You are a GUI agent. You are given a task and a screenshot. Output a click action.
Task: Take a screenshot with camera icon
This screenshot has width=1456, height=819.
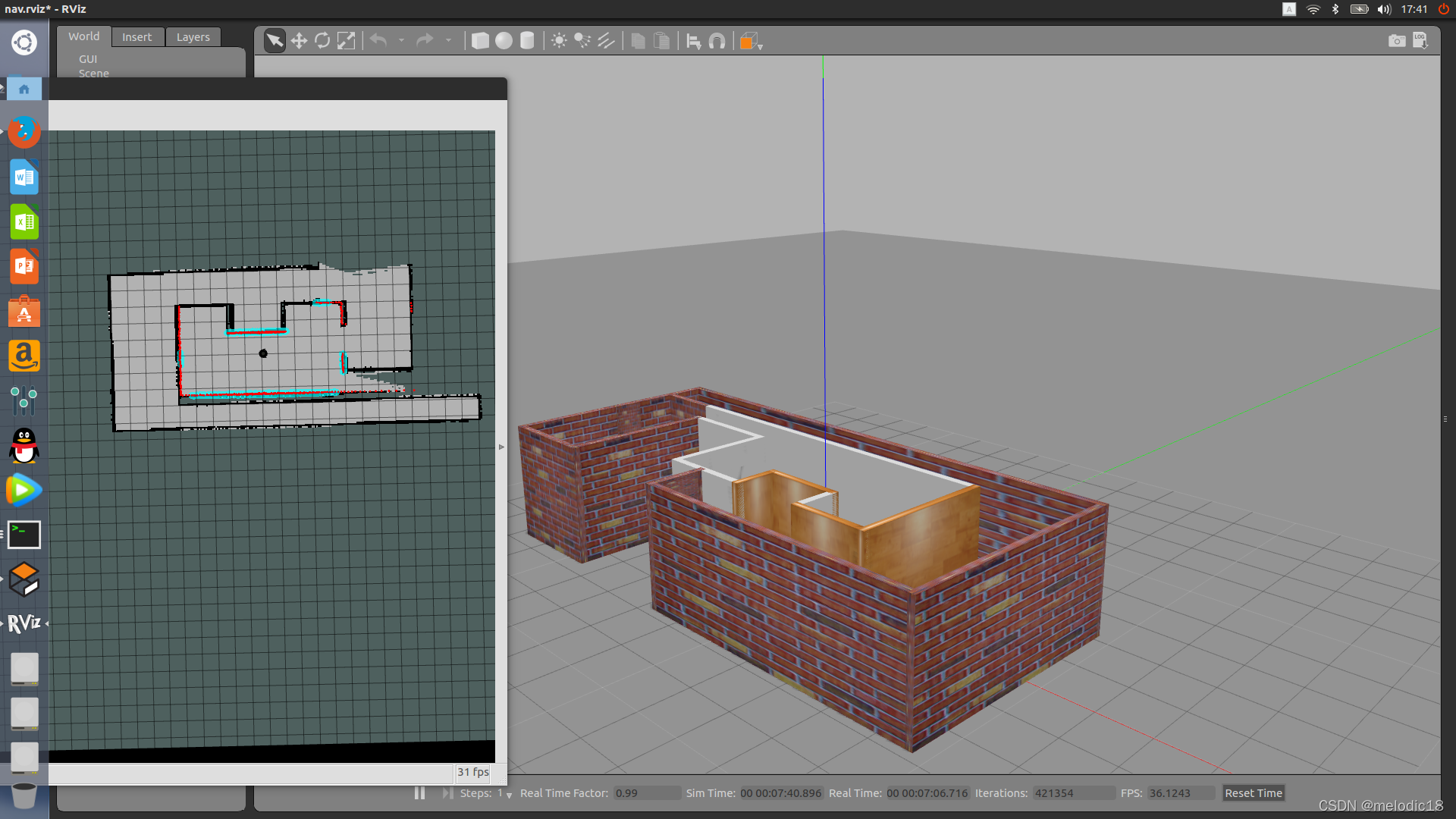coord(1397,41)
